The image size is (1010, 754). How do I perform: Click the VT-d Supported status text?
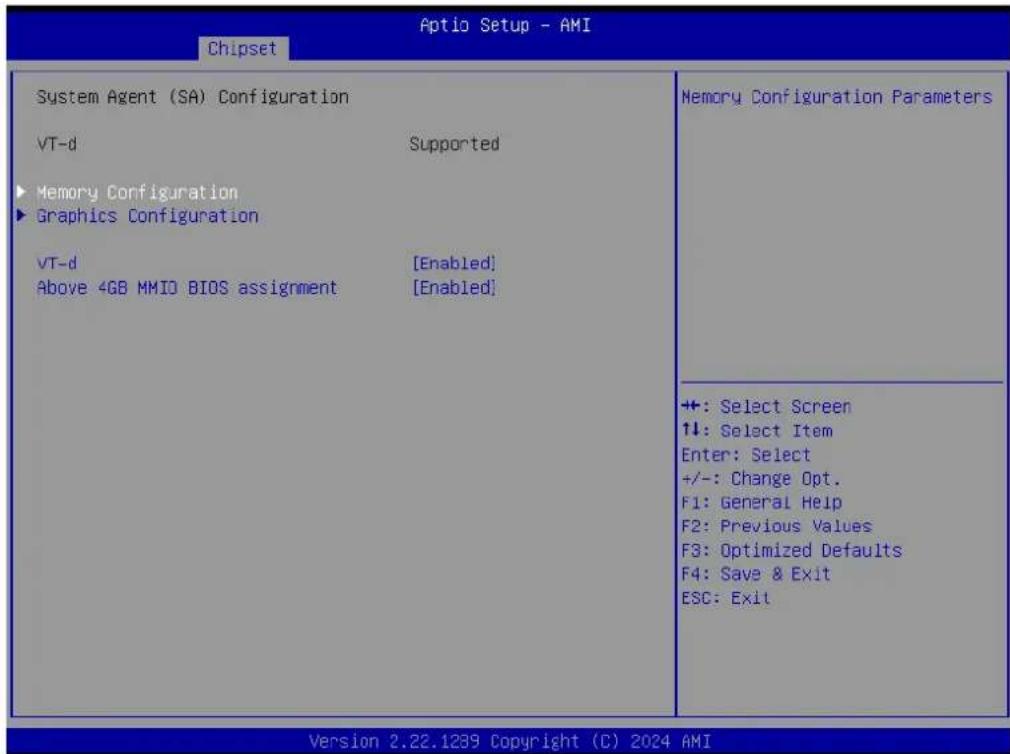click(x=454, y=144)
